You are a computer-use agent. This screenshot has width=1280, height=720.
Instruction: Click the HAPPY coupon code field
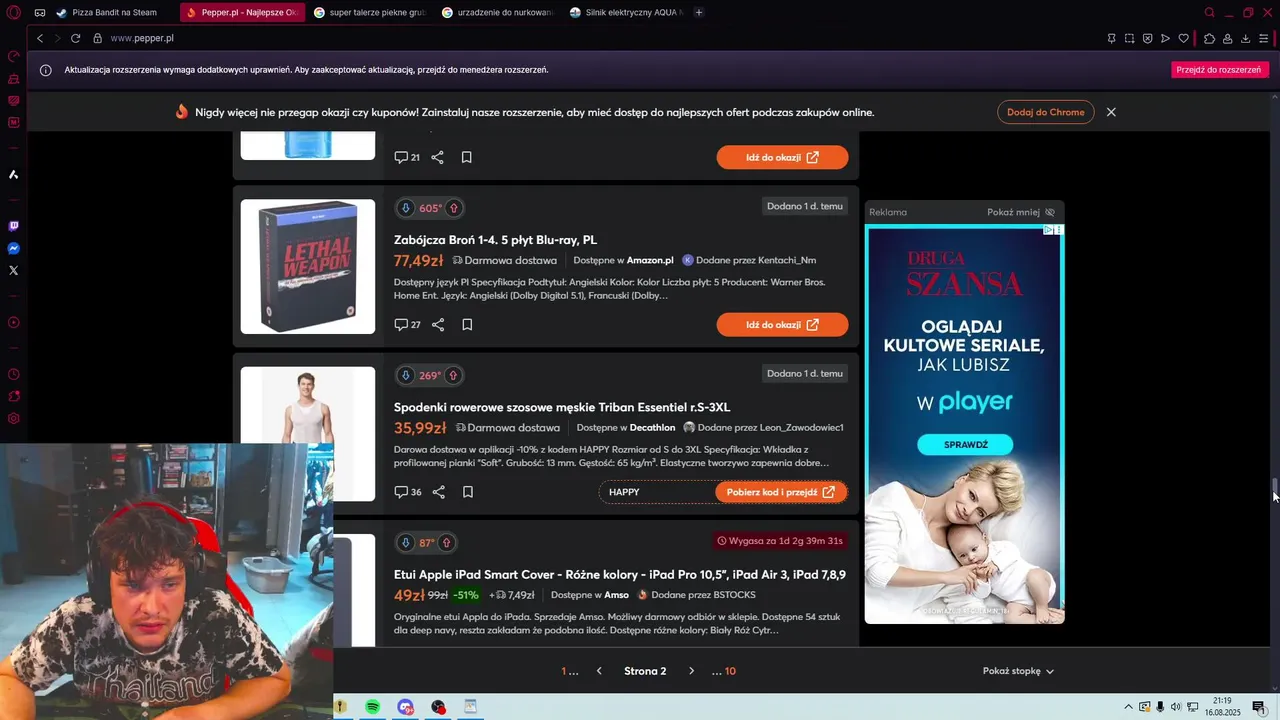656,492
